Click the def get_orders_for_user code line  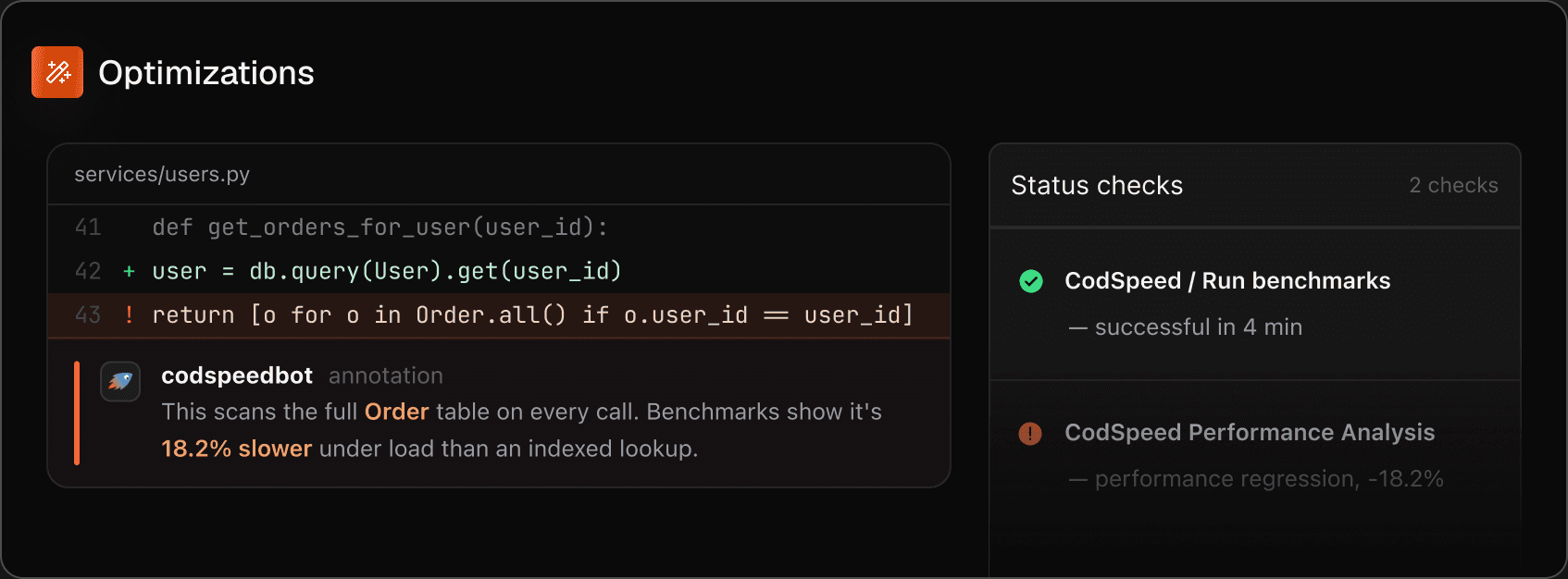(380, 228)
